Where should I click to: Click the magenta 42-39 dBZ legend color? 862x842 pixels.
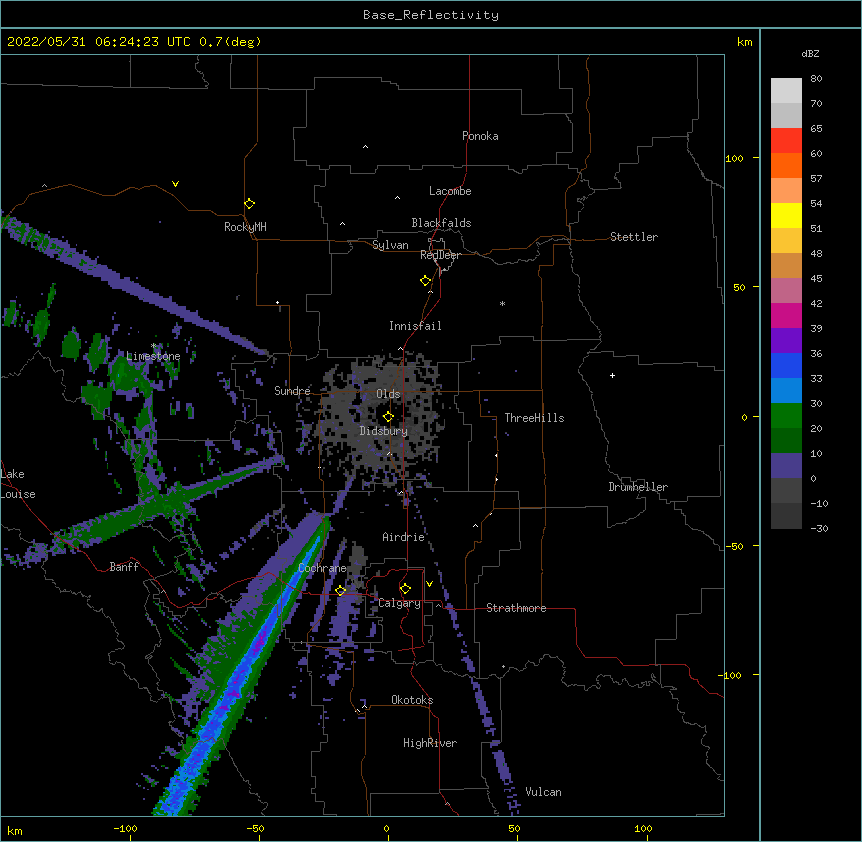(786, 315)
